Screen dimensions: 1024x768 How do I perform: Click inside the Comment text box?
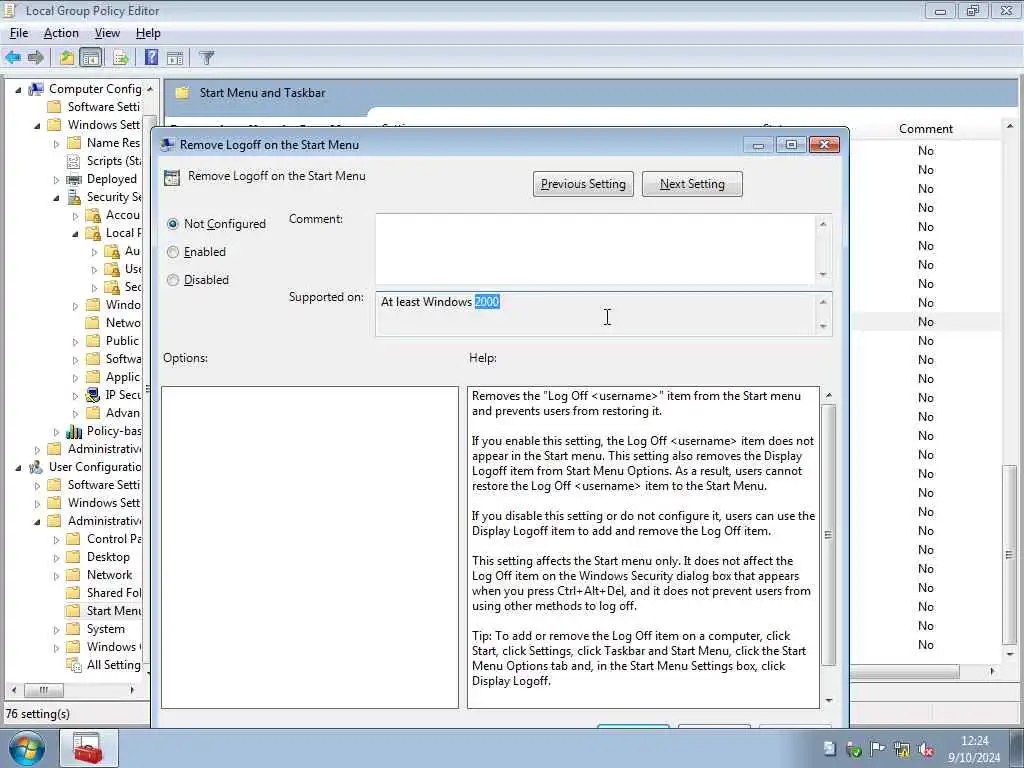tap(596, 249)
